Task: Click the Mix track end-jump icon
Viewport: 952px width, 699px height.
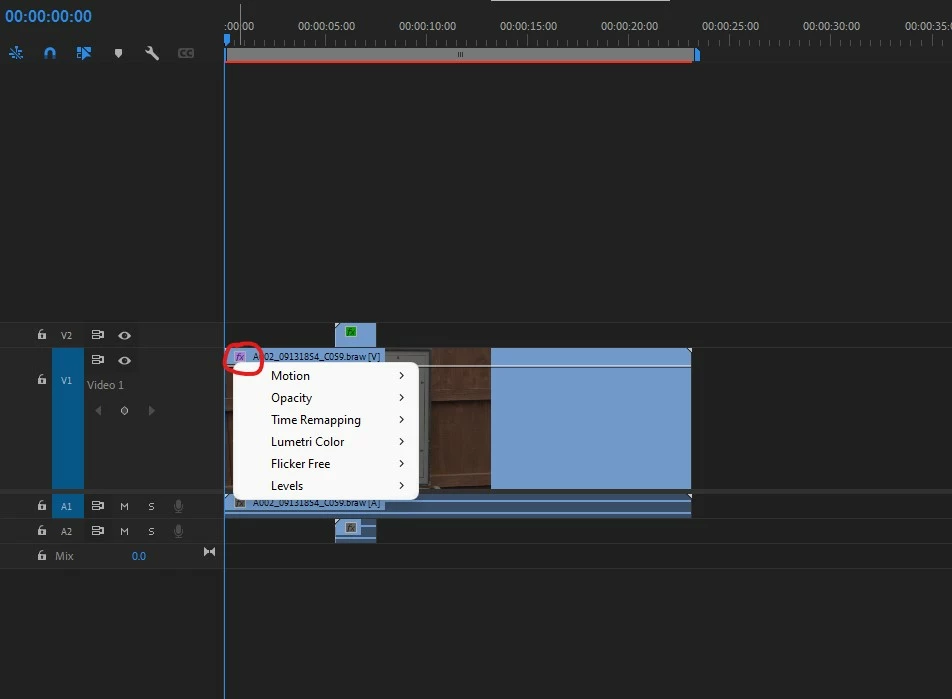Action: click(209, 551)
